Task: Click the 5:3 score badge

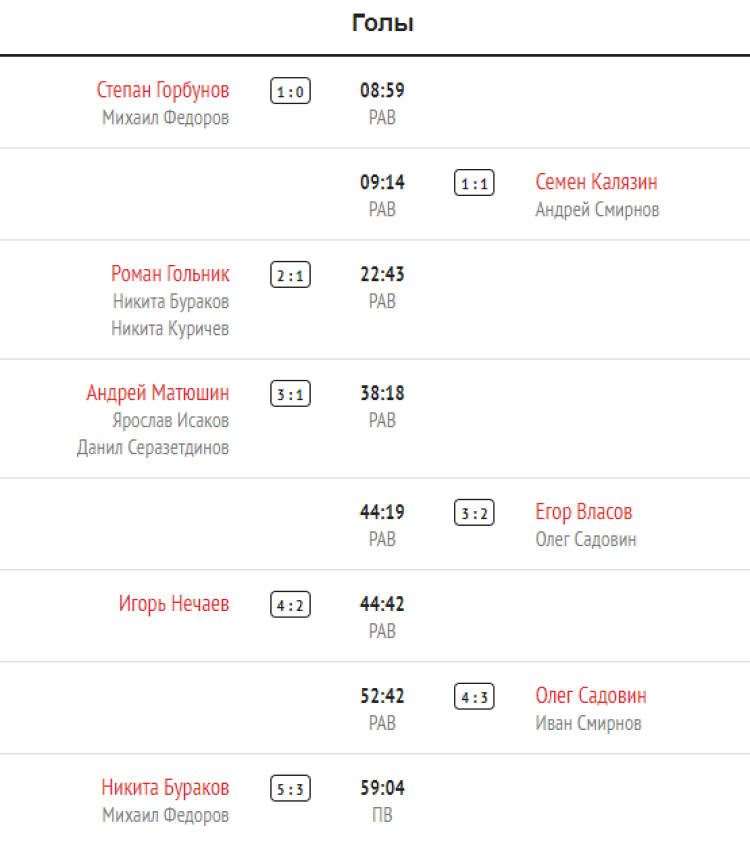Action: click(290, 789)
